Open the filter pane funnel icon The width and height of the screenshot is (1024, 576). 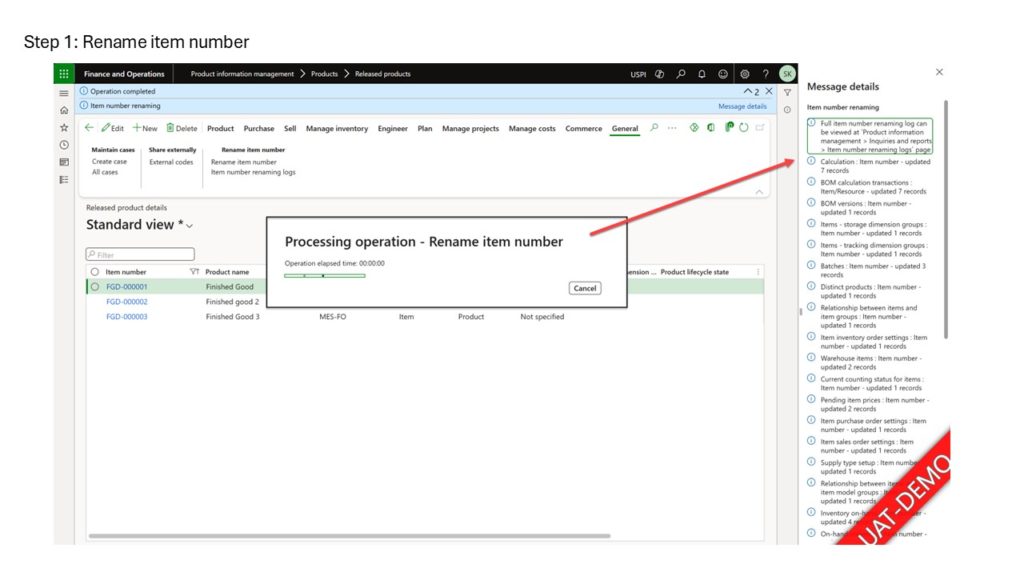(788, 93)
